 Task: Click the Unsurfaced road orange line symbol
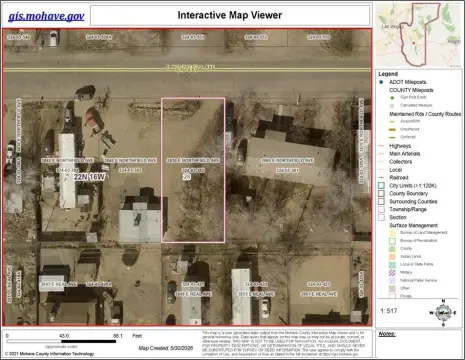point(392,129)
